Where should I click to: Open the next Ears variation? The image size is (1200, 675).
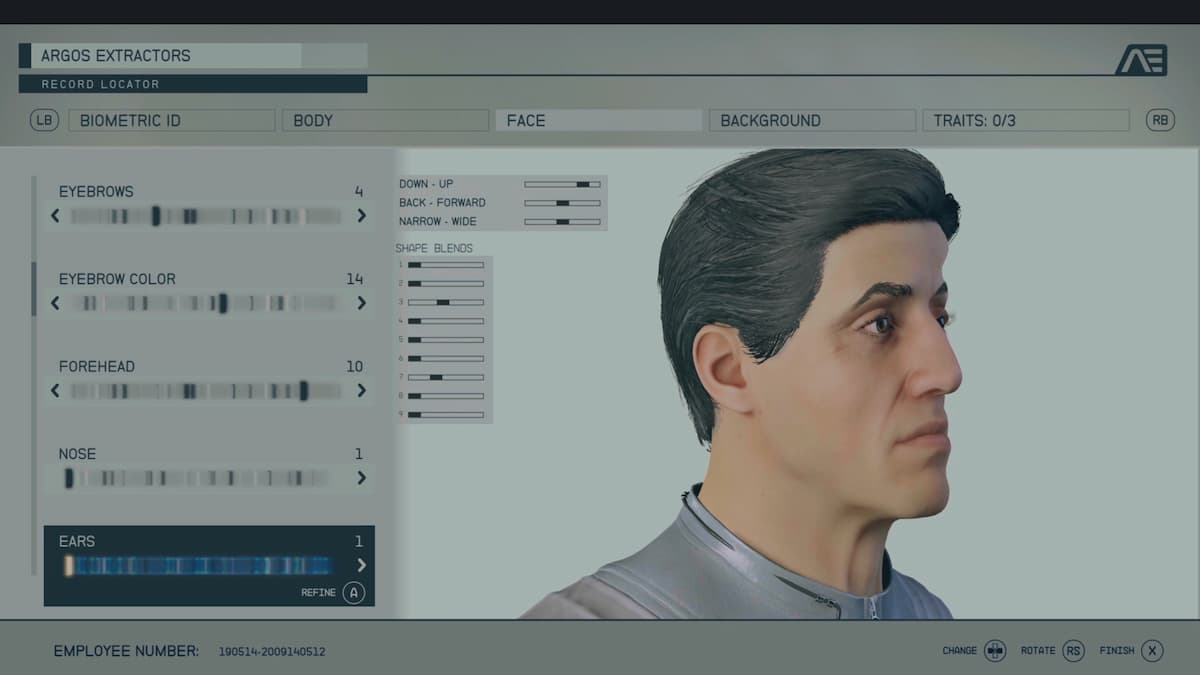pyautogui.click(x=362, y=565)
